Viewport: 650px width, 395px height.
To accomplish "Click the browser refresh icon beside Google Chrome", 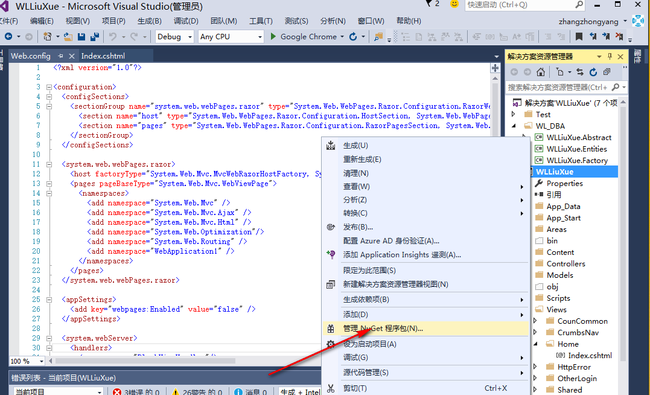I will point(353,37).
